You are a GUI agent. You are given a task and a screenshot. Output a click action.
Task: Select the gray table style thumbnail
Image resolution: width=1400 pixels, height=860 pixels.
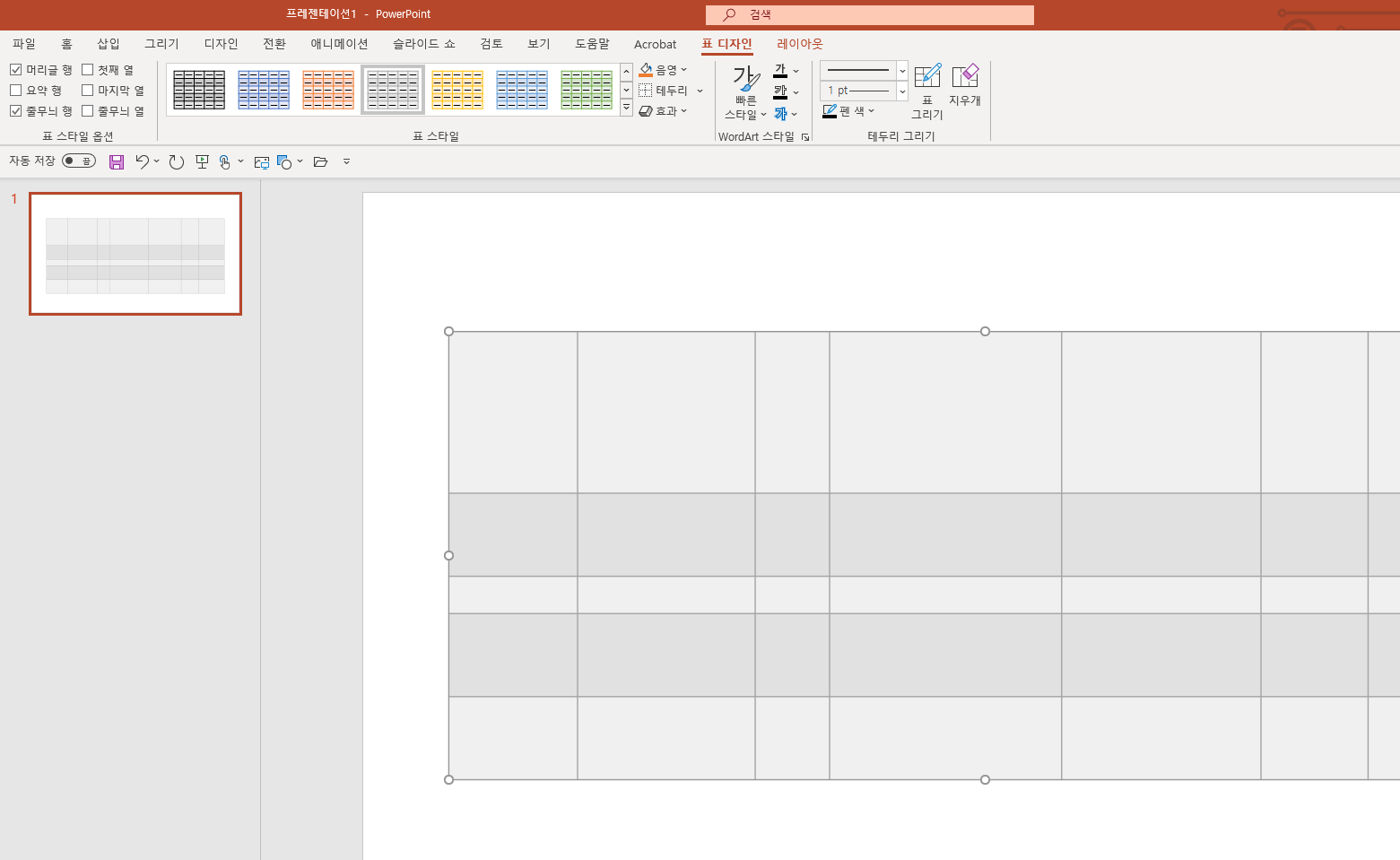[x=393, y=90]
